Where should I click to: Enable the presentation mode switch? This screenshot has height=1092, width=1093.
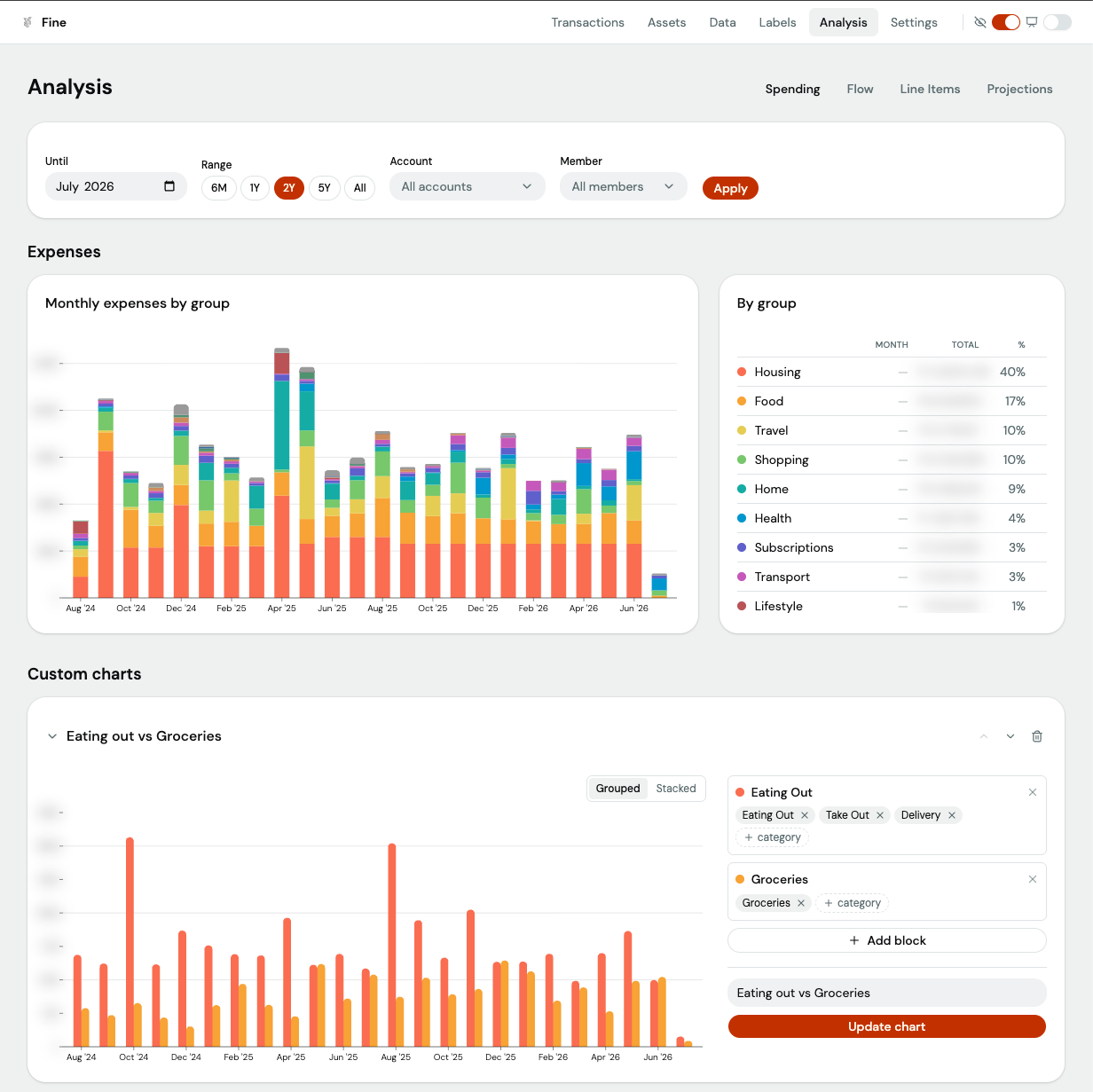(1058, 22)
